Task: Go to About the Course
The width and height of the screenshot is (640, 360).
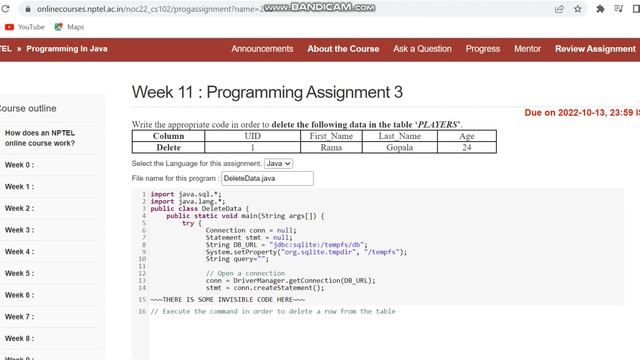Action: click(x=343, y=49)
